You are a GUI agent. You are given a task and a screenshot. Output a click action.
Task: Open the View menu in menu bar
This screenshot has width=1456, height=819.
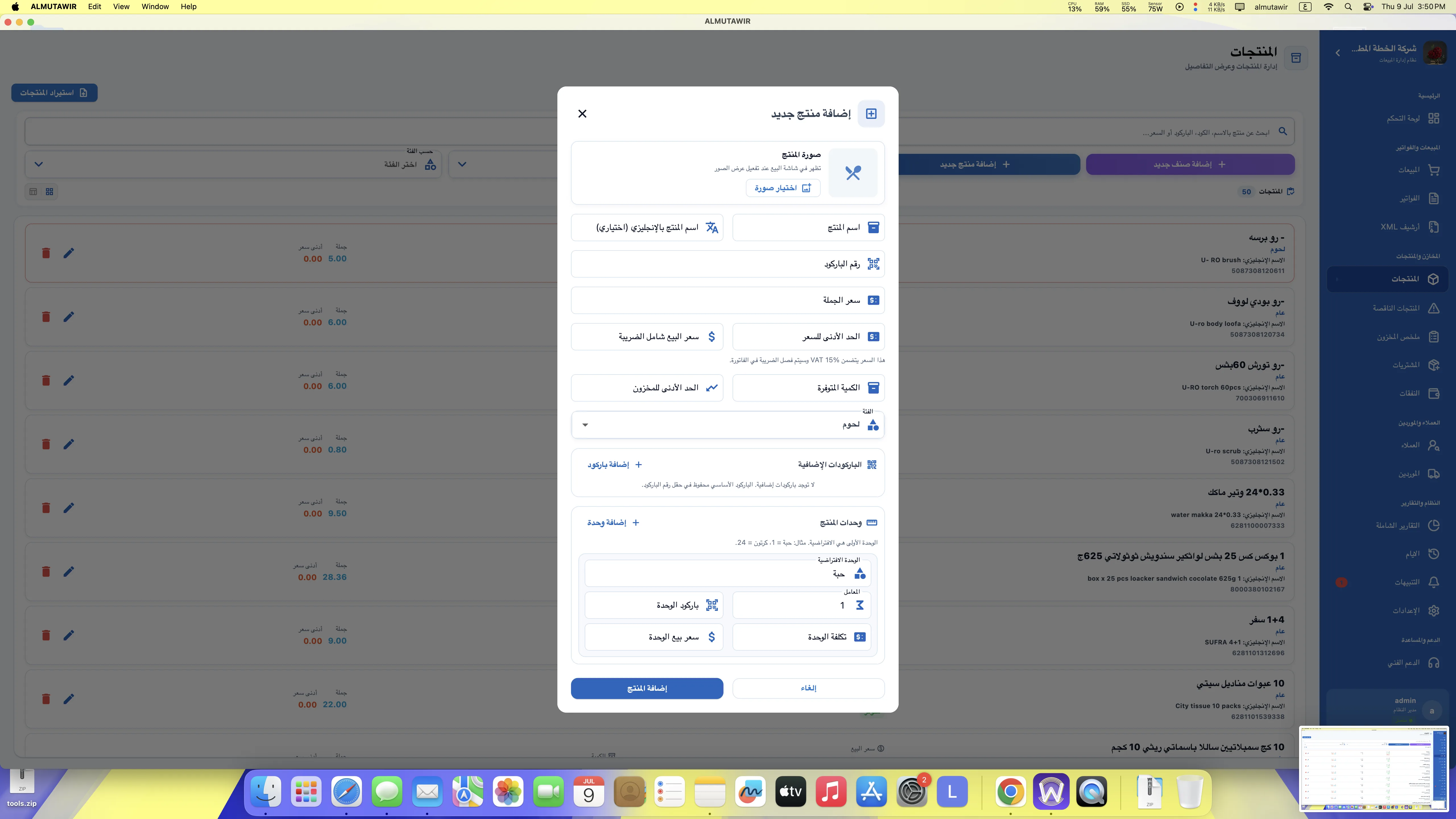(121, 7)
